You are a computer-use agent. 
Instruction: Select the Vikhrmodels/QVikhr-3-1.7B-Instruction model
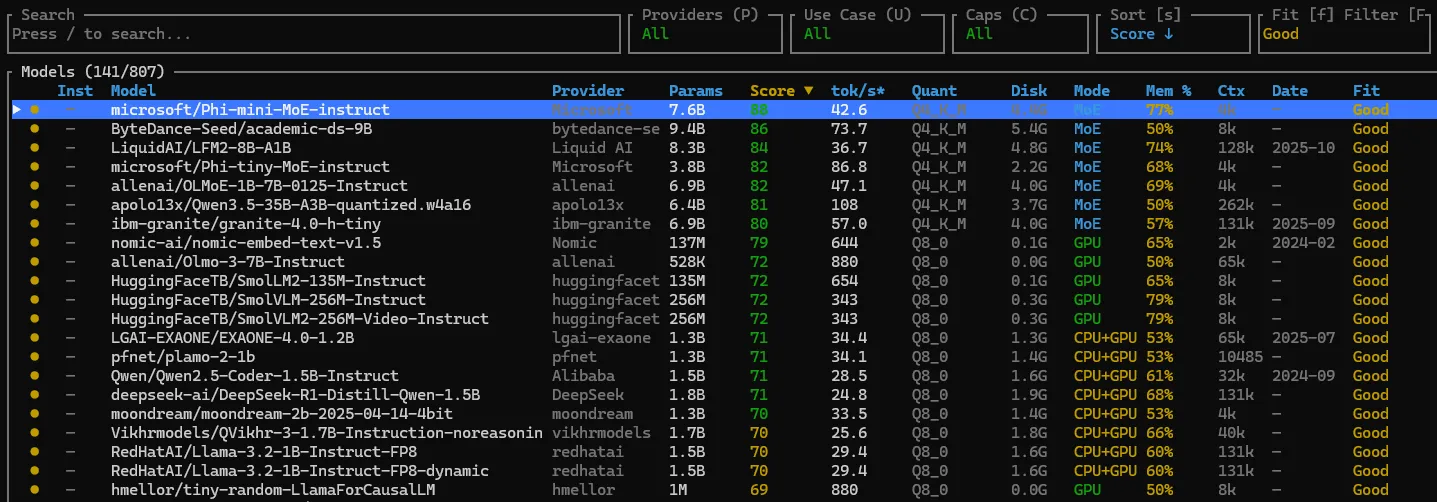327,433
